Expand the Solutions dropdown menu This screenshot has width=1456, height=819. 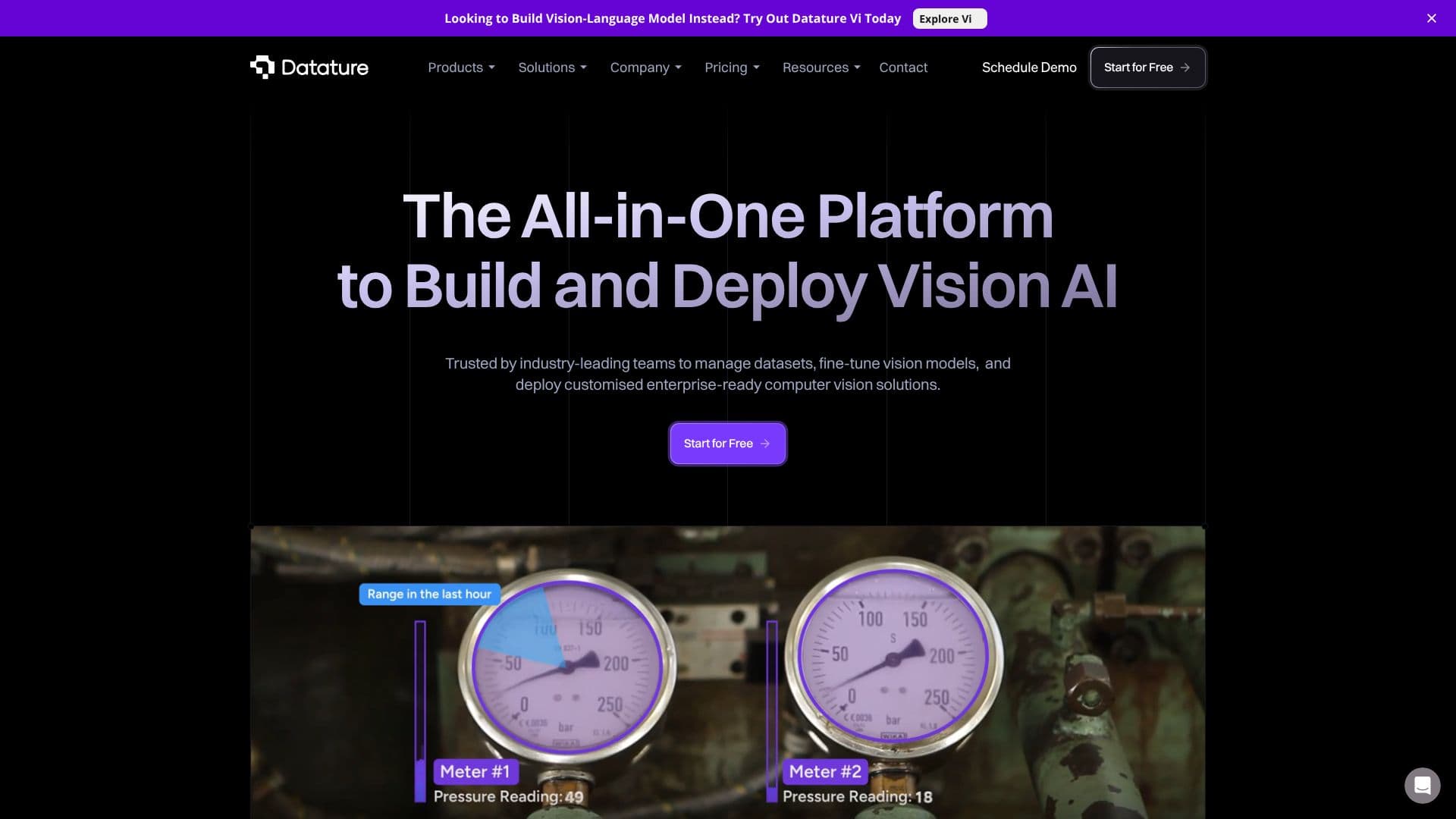click(x=552, y=67)
